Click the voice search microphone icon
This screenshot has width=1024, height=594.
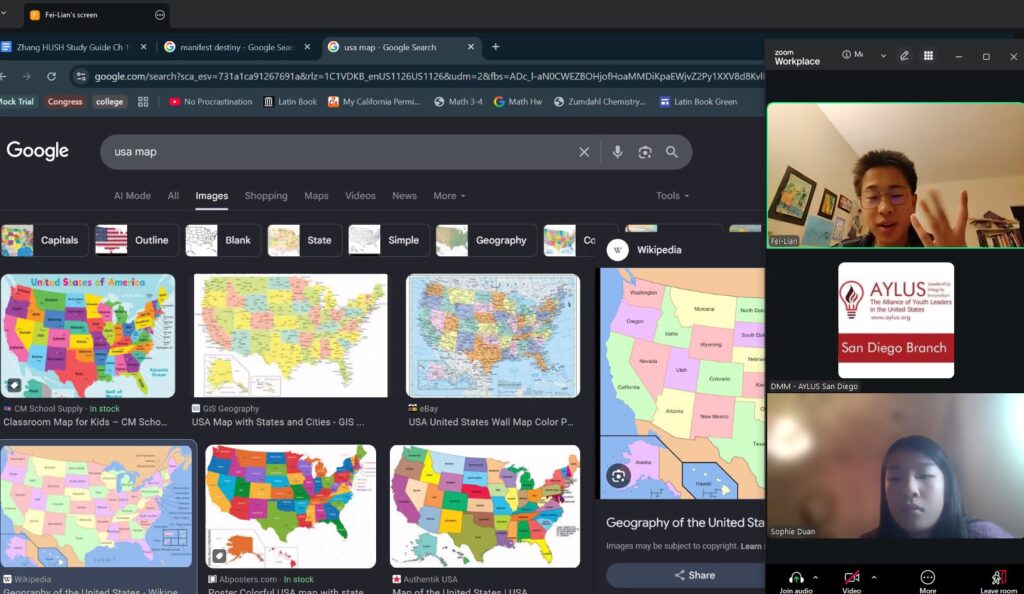(617, 152)
